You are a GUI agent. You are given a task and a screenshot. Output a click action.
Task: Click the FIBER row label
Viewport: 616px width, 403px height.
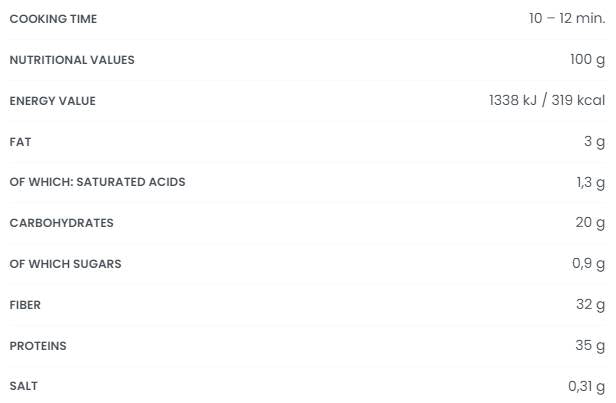click(25, 305)
